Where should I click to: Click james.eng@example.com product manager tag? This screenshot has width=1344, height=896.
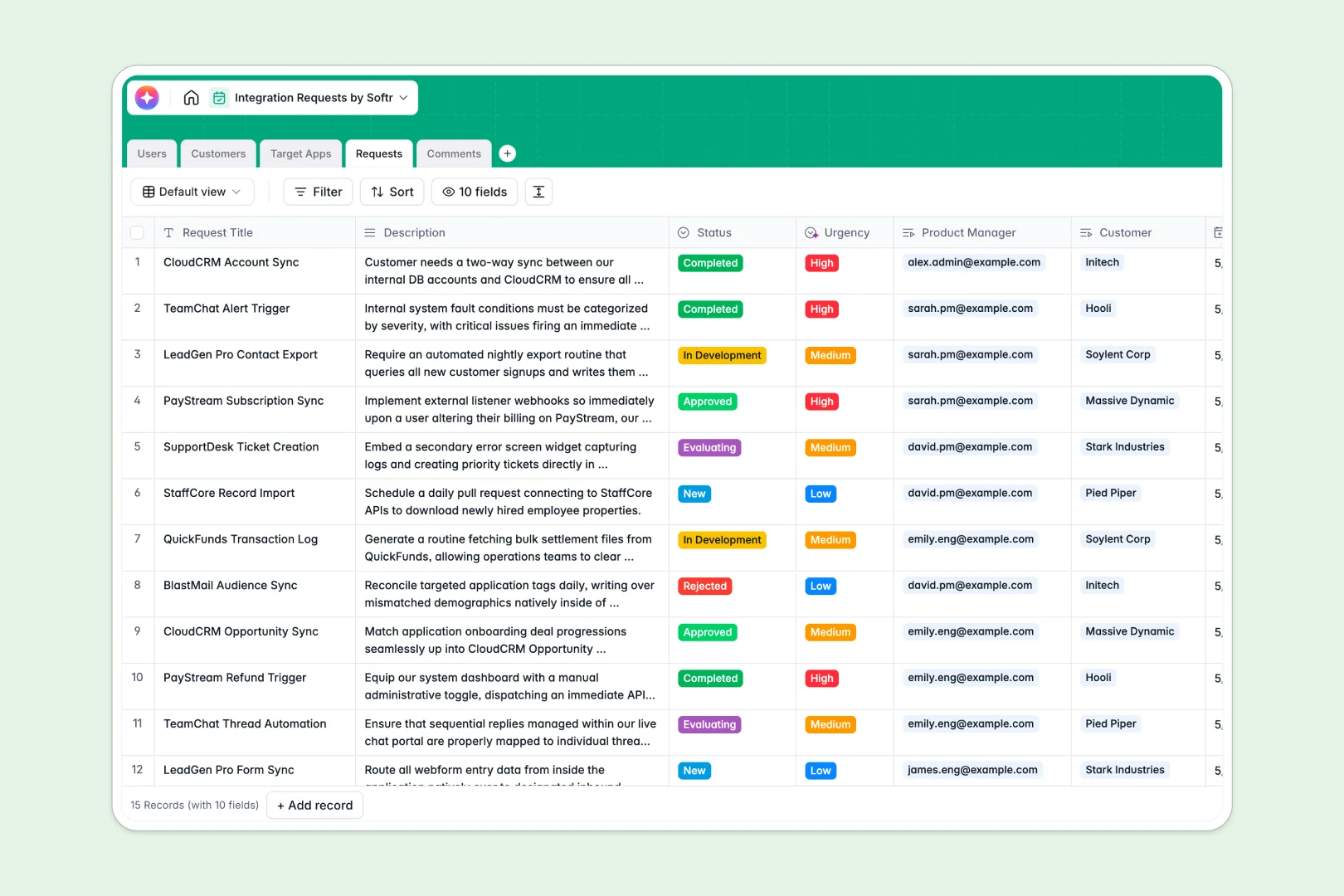(972, 770)
